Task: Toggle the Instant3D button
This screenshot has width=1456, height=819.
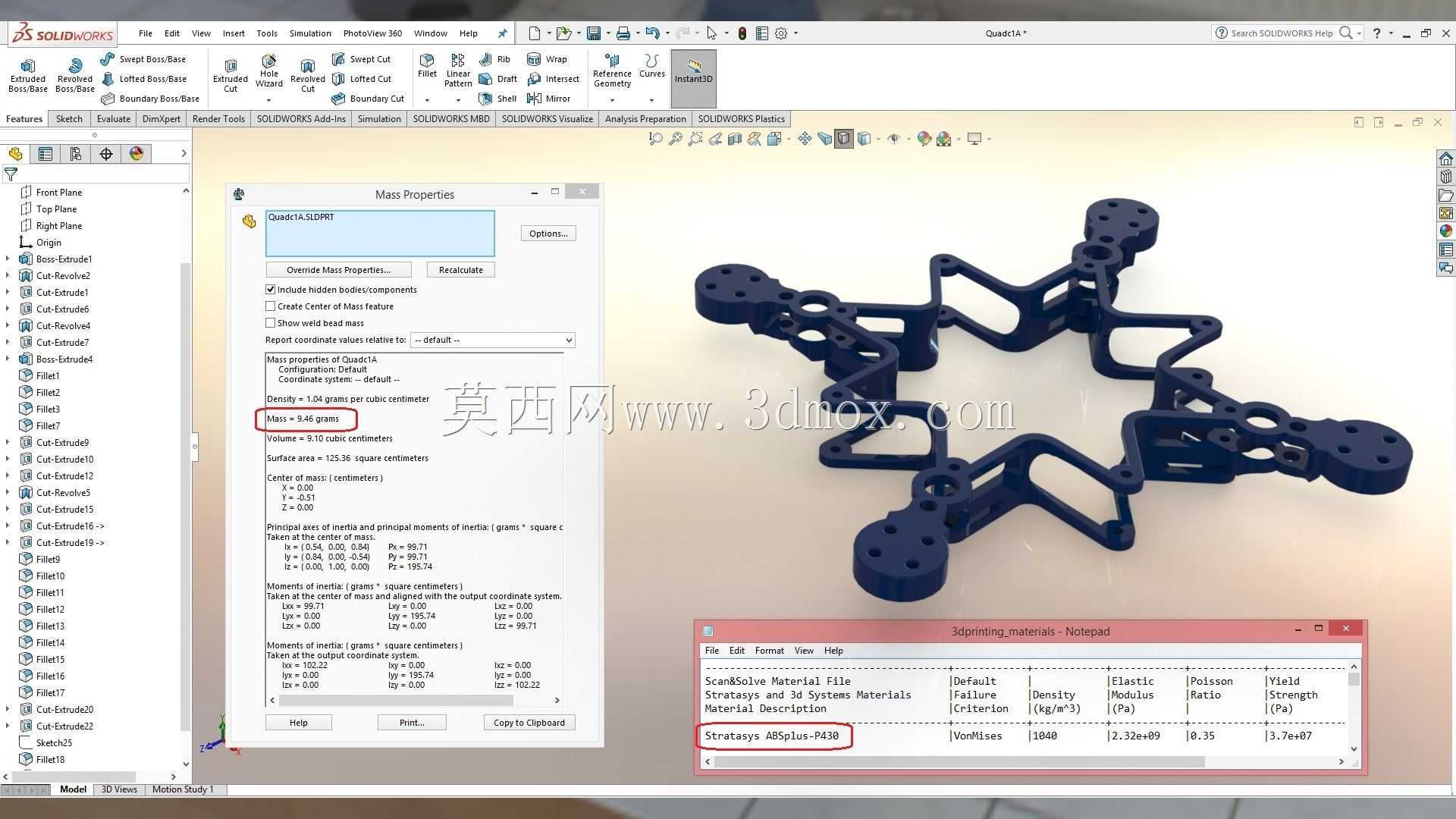Action: (x=693, y=78)
